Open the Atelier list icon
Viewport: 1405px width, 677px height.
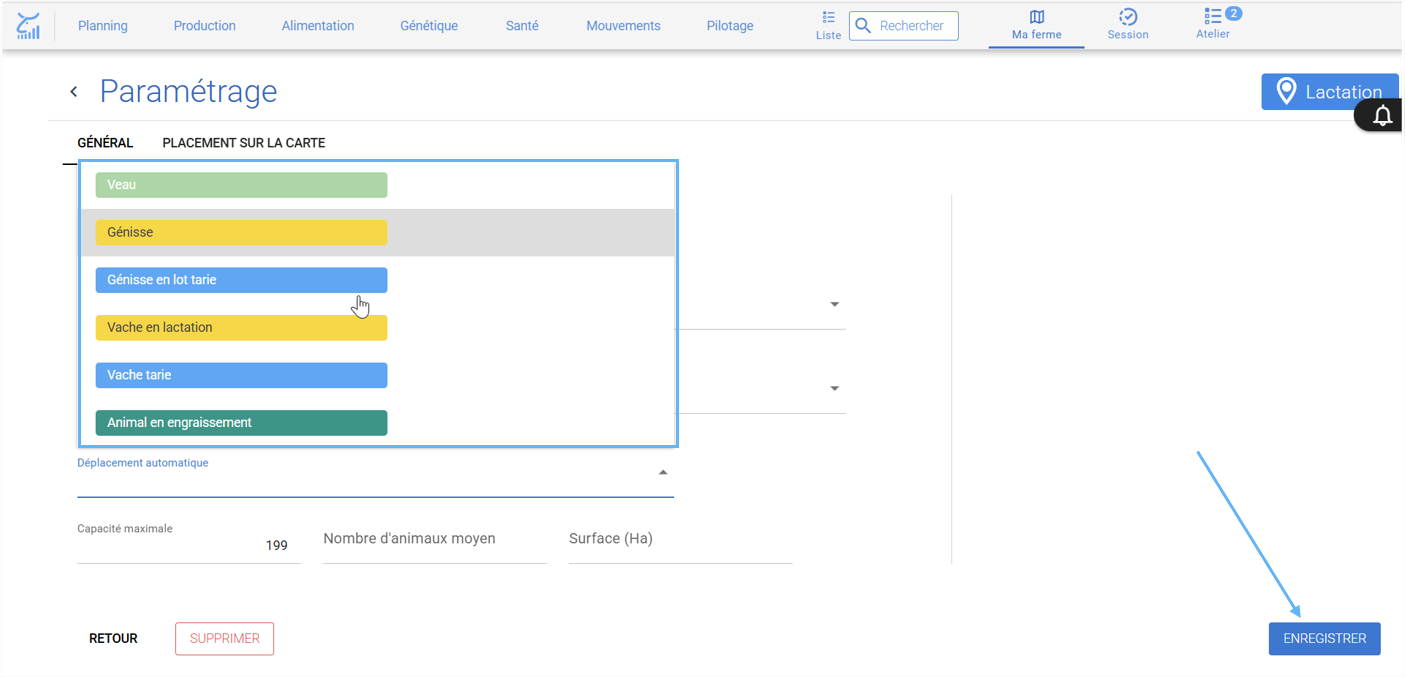click(1212, 16)
